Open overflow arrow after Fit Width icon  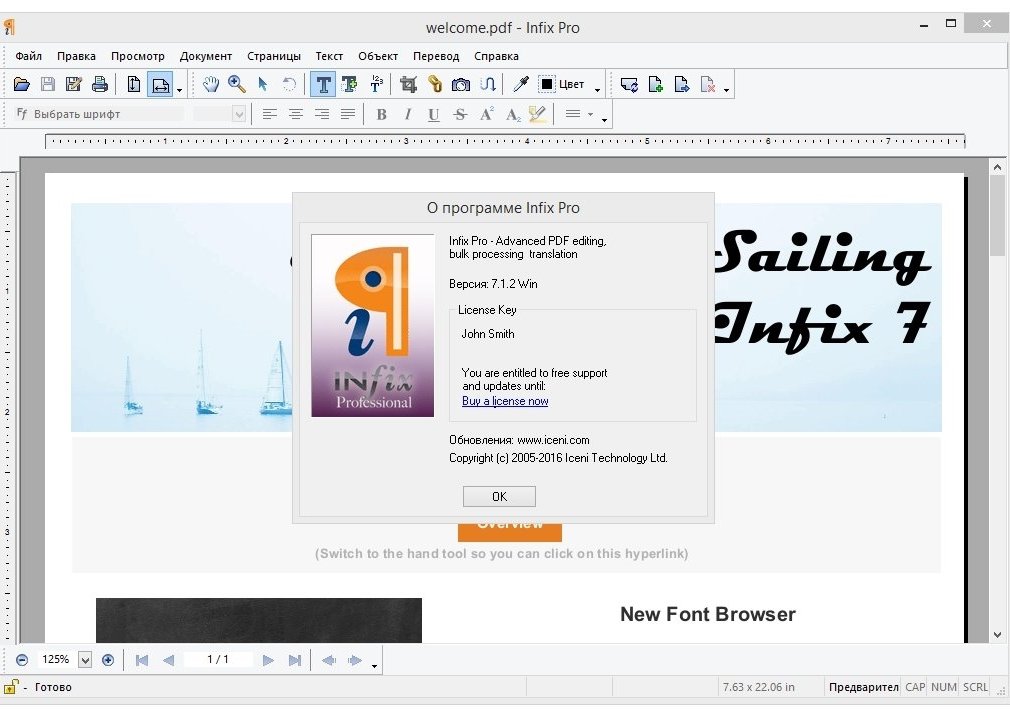[180, 90]
